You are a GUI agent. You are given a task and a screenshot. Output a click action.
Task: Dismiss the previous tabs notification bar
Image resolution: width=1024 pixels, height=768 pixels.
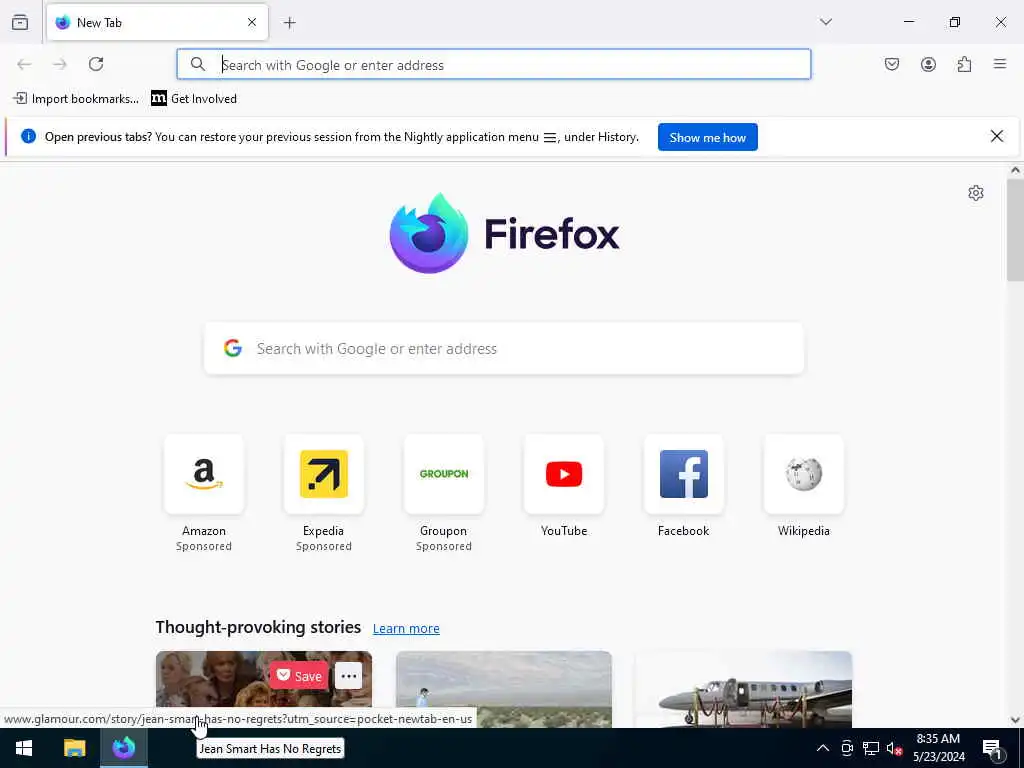click(997, 136)
